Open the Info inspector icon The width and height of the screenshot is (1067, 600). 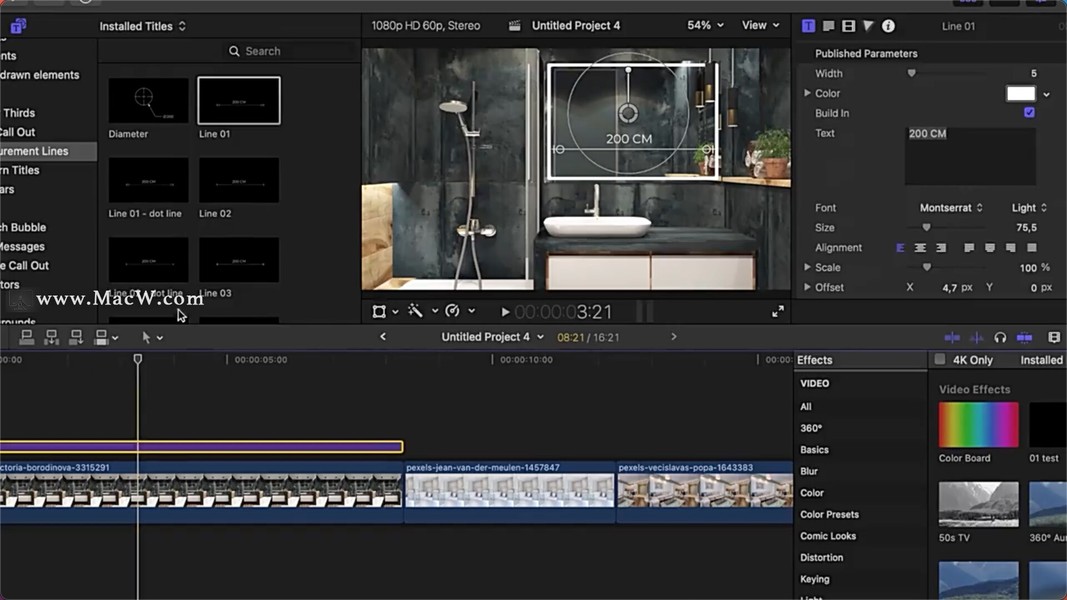[x=888, y=26]
